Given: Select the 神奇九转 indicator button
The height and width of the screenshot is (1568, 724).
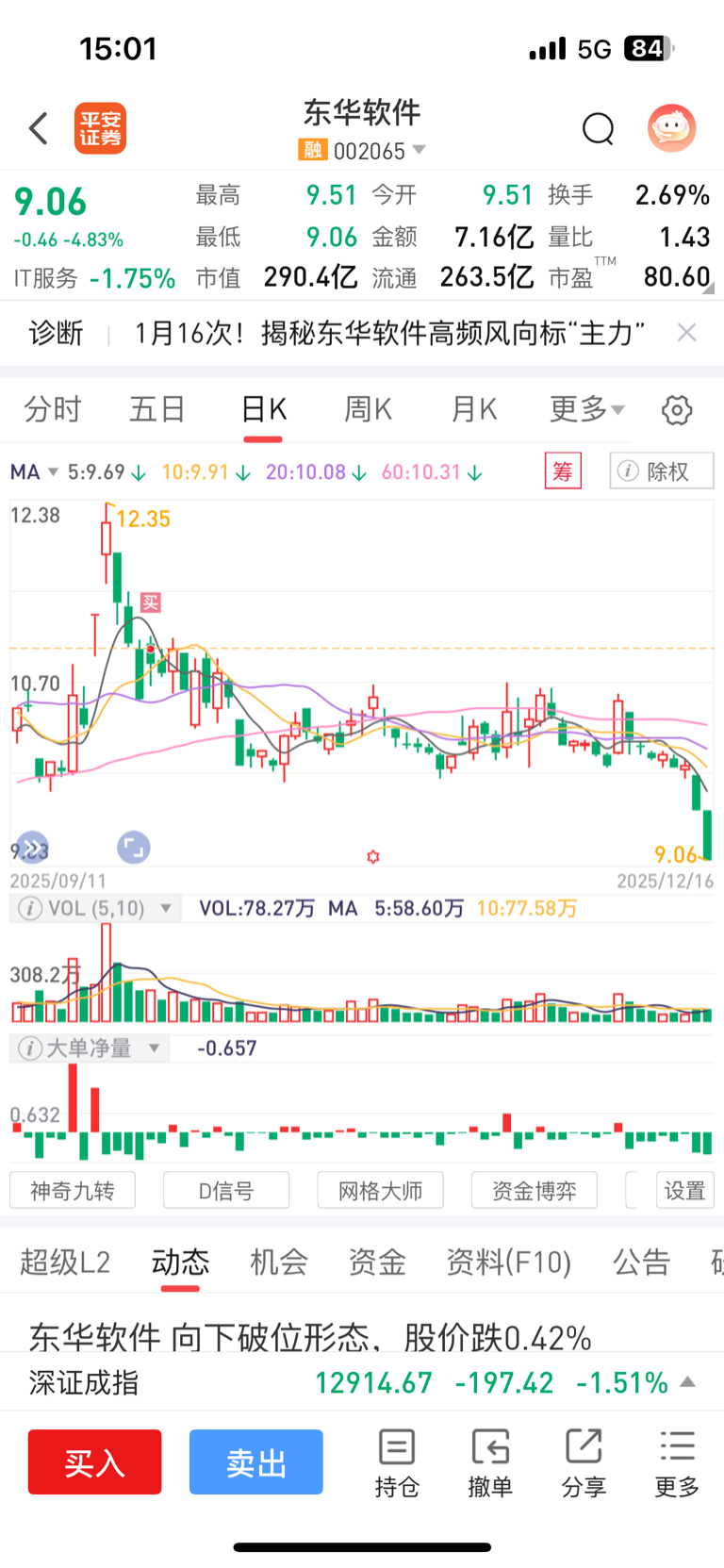Looking at the screenshot, I should coord(73,1191).
